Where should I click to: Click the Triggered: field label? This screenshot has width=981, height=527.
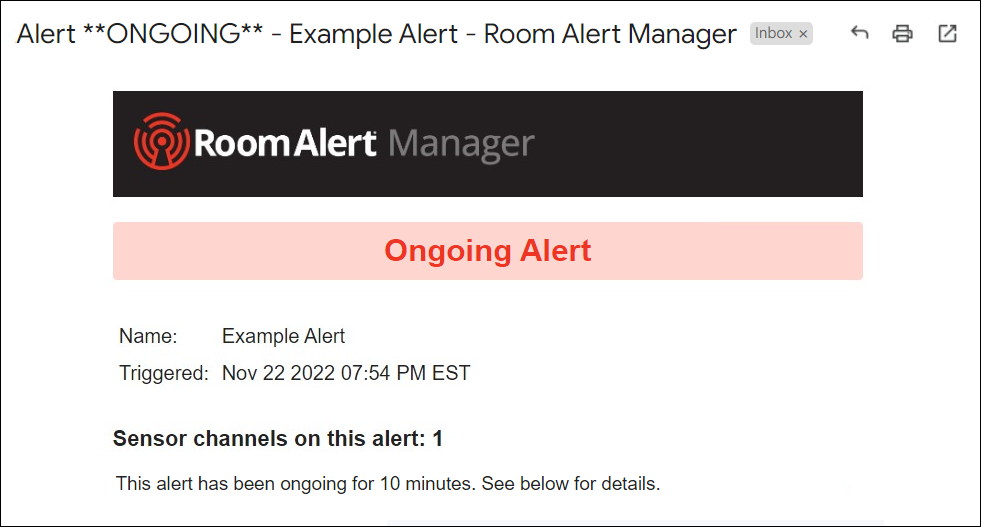click(x=164, y=373)
